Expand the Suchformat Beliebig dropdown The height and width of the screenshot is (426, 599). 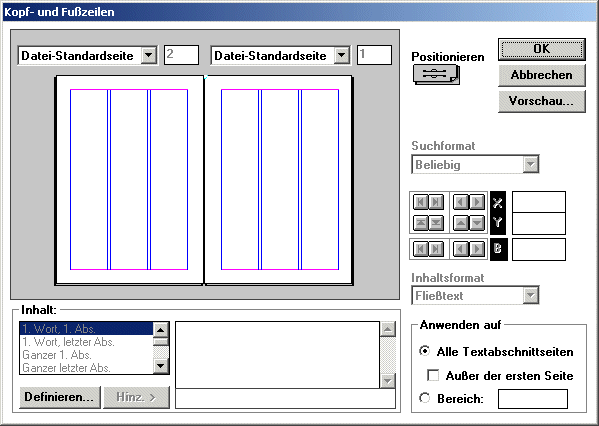click(x=531, y=165)
